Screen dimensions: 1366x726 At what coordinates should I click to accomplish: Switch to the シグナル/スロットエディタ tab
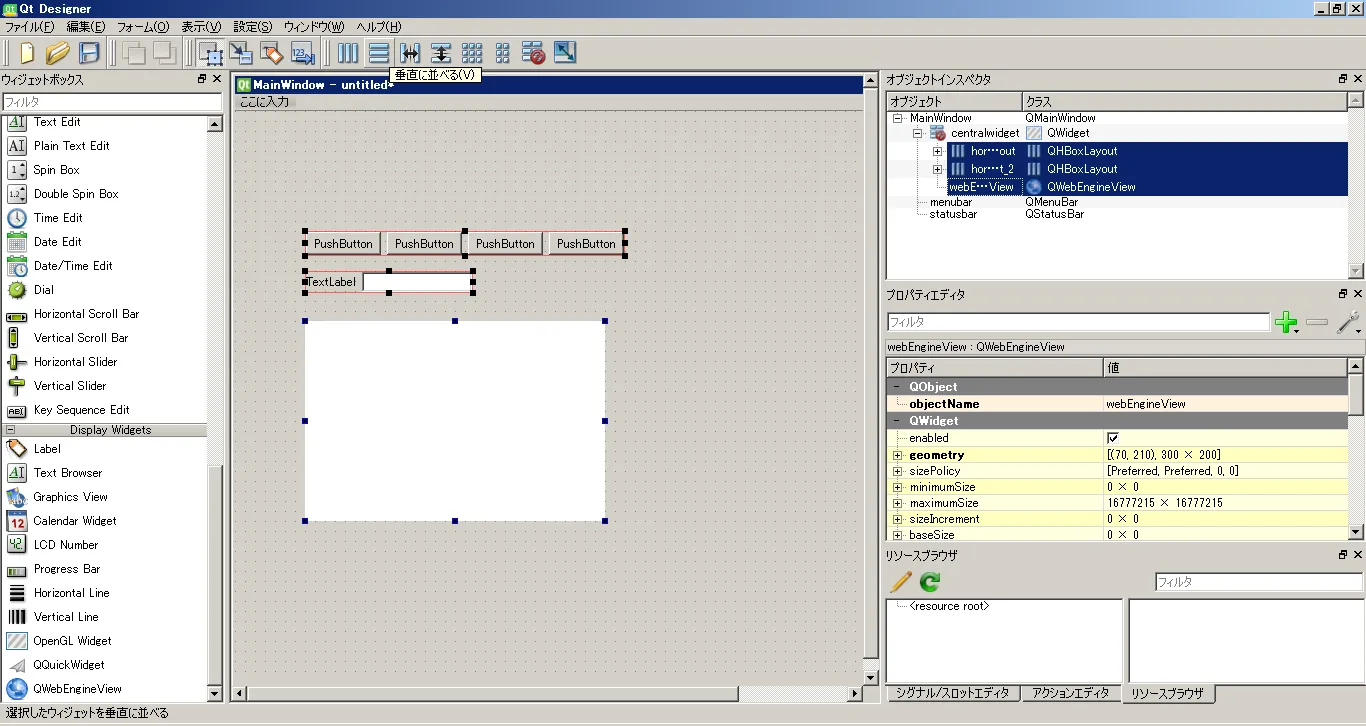pyautogui.click(x=953, y=693)
